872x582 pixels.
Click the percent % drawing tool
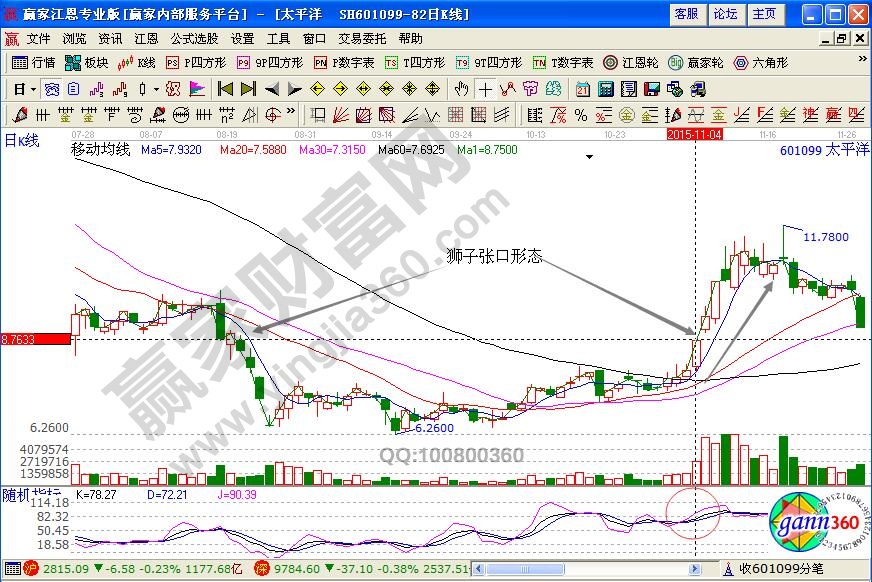pyautogui.click(x=579, y=114)
